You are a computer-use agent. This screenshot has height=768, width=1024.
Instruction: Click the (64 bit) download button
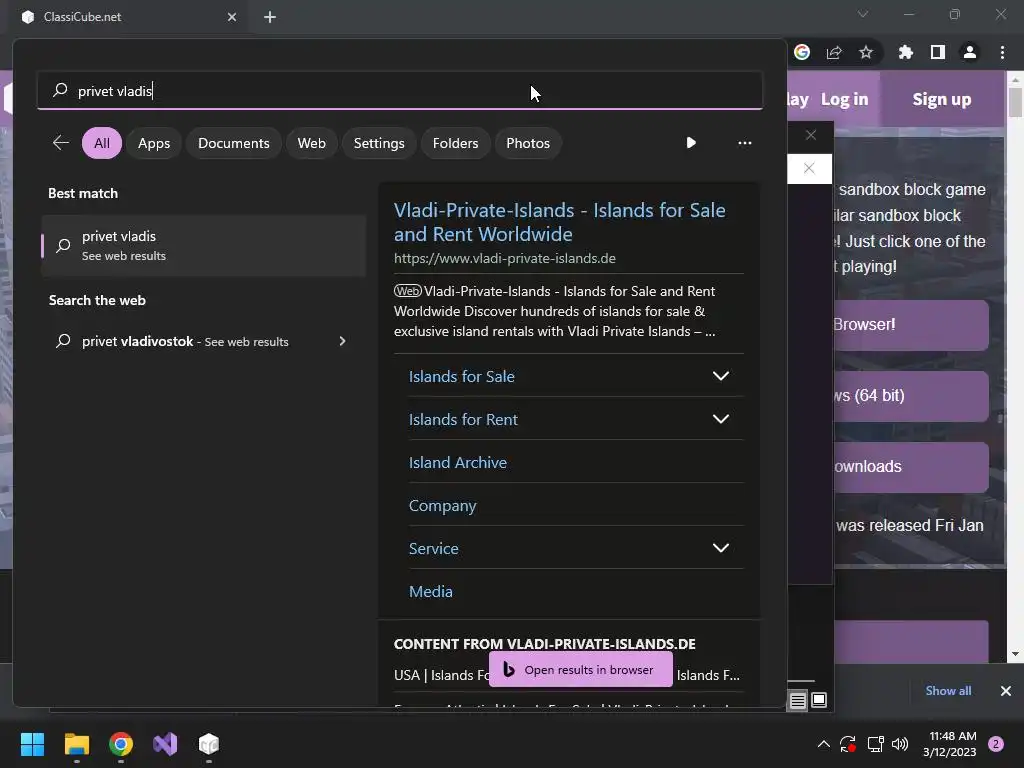tap(910, 396)
